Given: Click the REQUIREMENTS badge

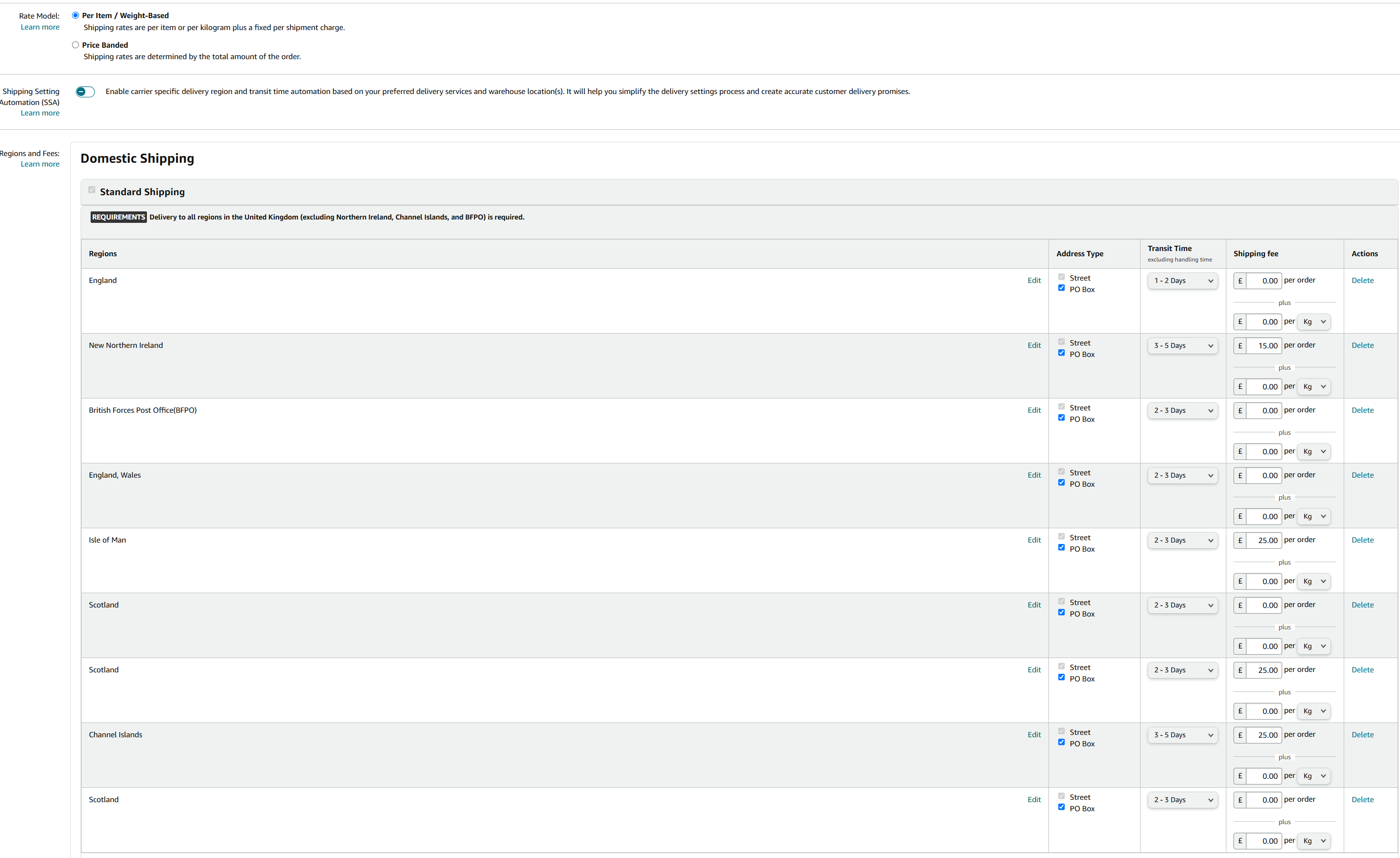Looking at the screenshot, I should (118, 217).
